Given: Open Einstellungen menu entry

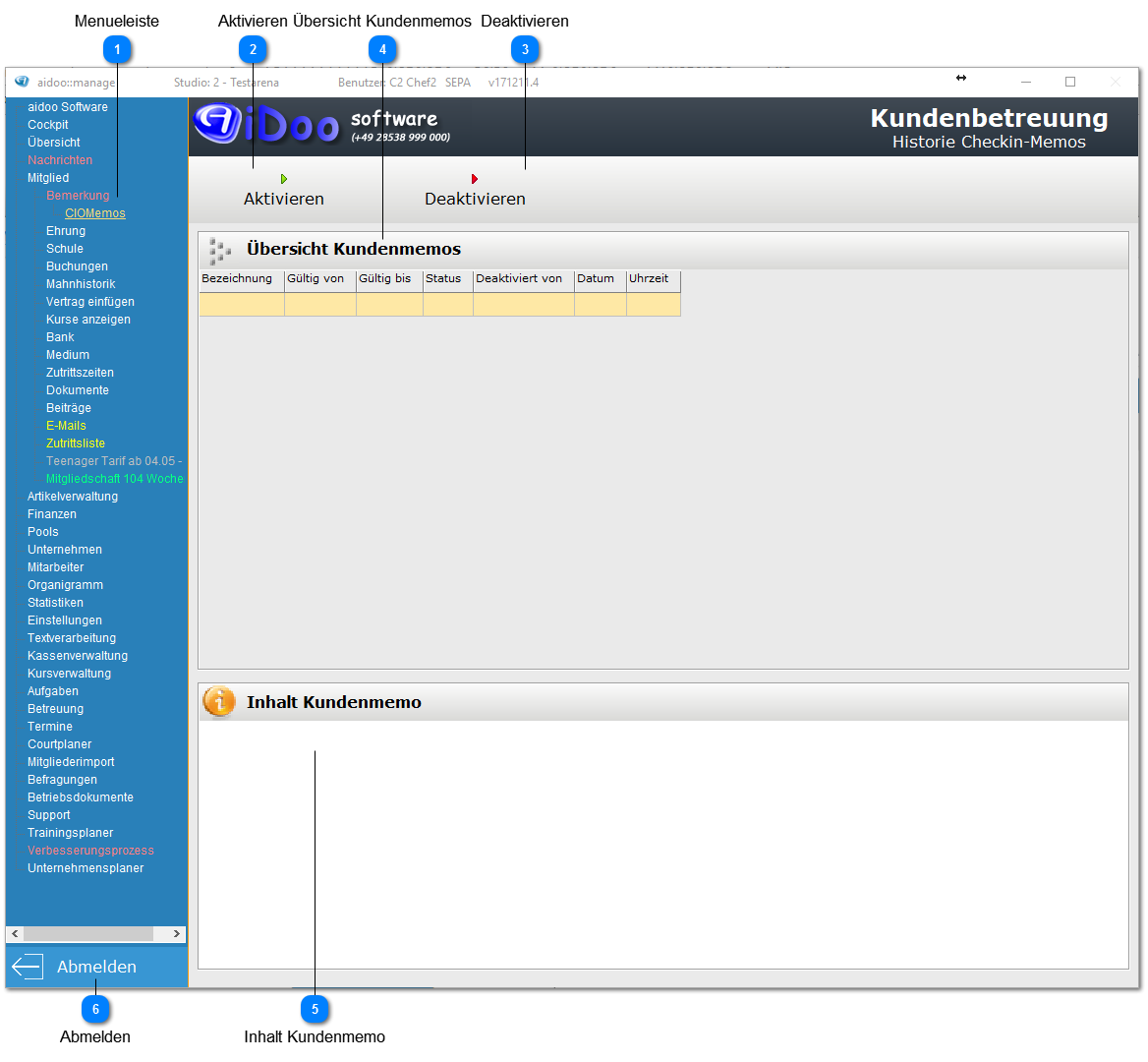Looking at the screenshot, I should [x=65, y=620].
